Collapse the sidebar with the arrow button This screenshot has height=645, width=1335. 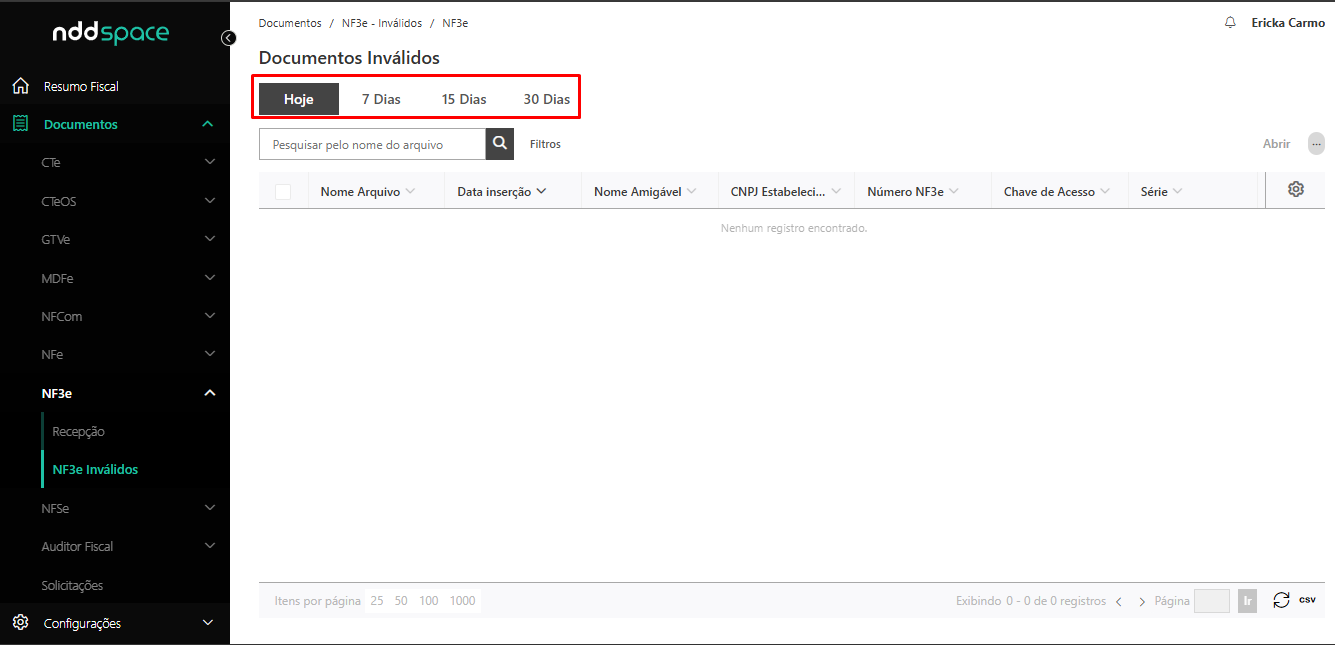pyautogui.click(x=229, y=38)
